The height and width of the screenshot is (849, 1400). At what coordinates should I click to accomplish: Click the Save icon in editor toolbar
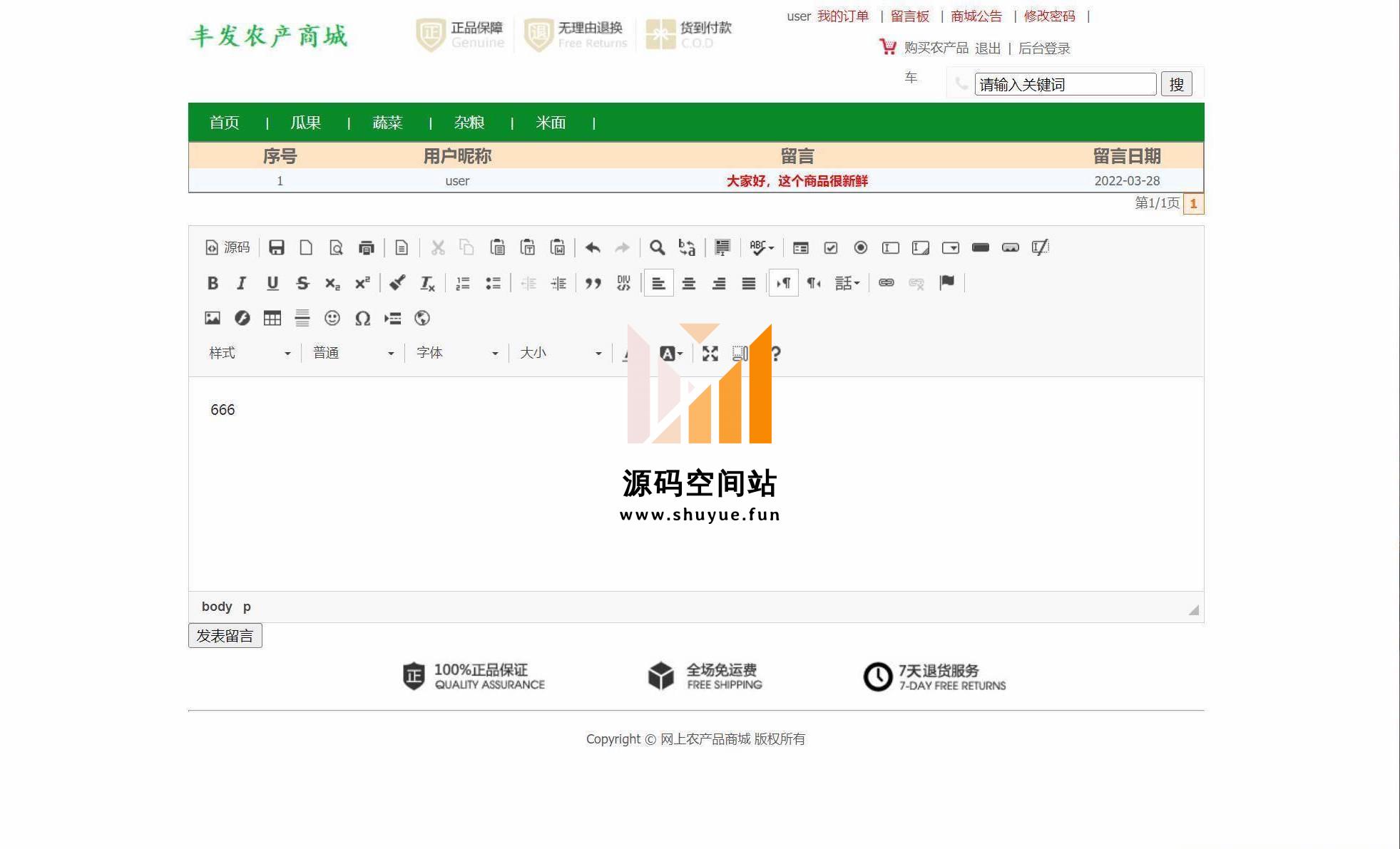(x=277, y=247)
